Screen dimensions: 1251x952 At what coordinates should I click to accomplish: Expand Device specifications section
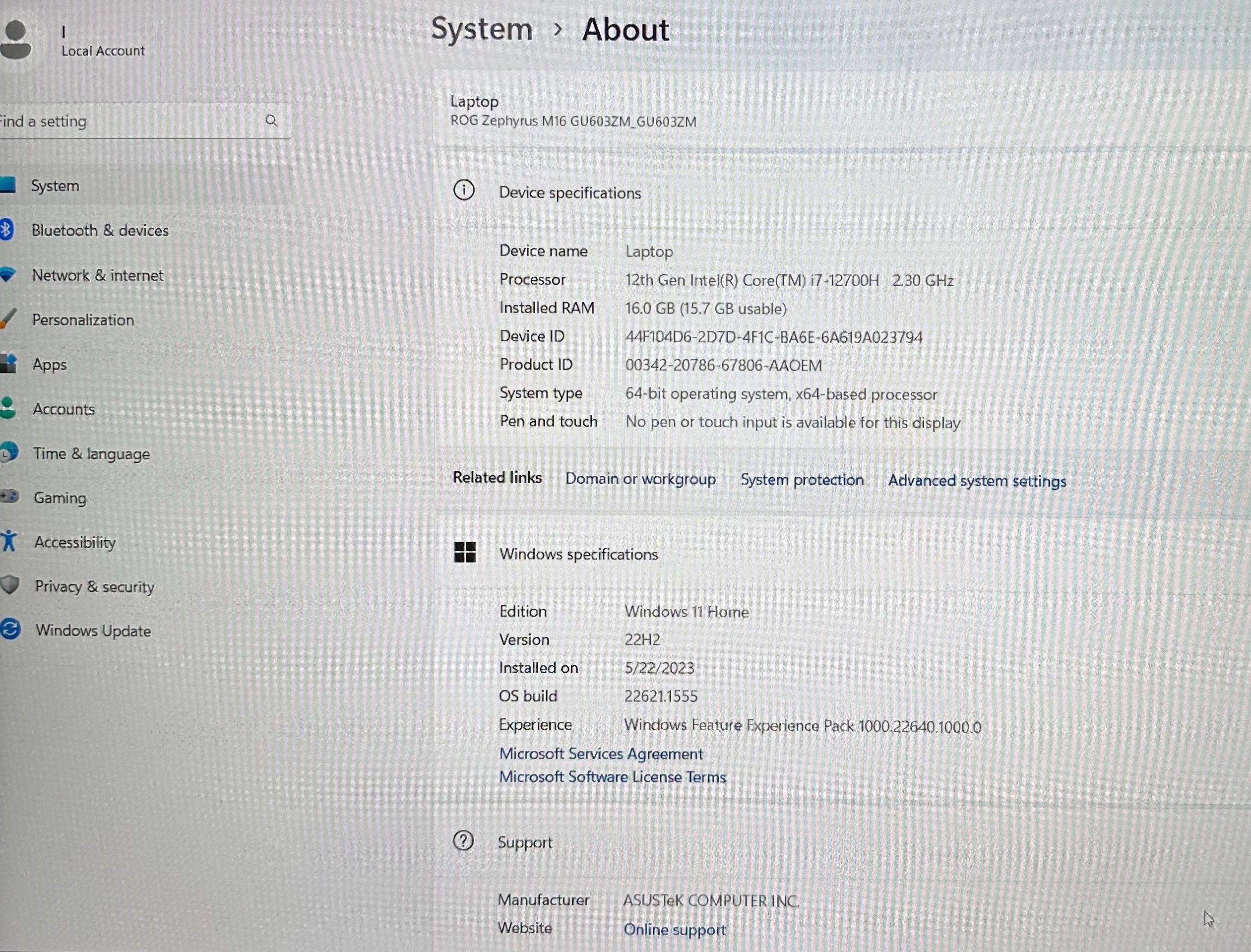568,191
